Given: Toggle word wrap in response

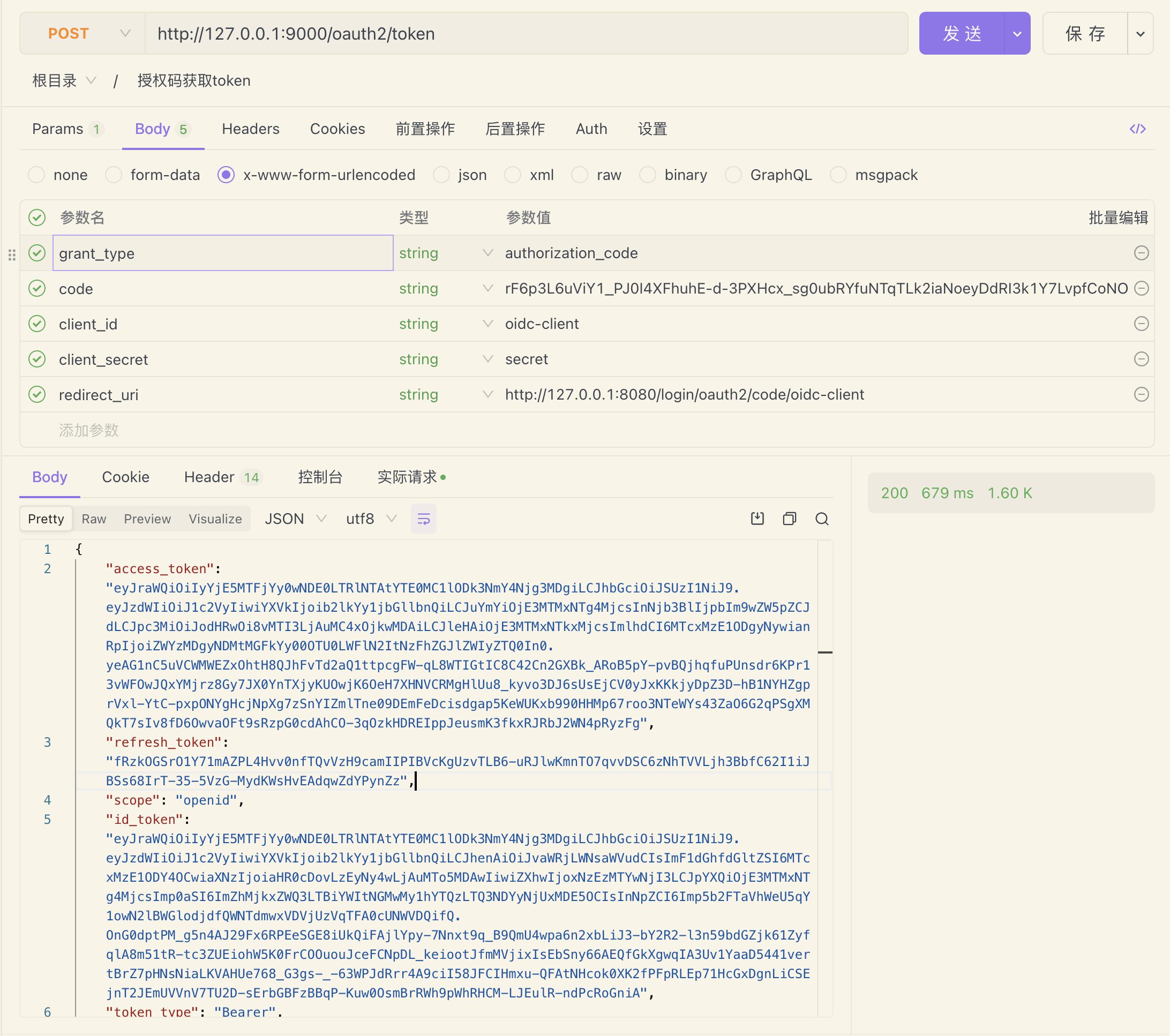Looking at the screenshot, I should pyautogui.click(x=424, y=519).
